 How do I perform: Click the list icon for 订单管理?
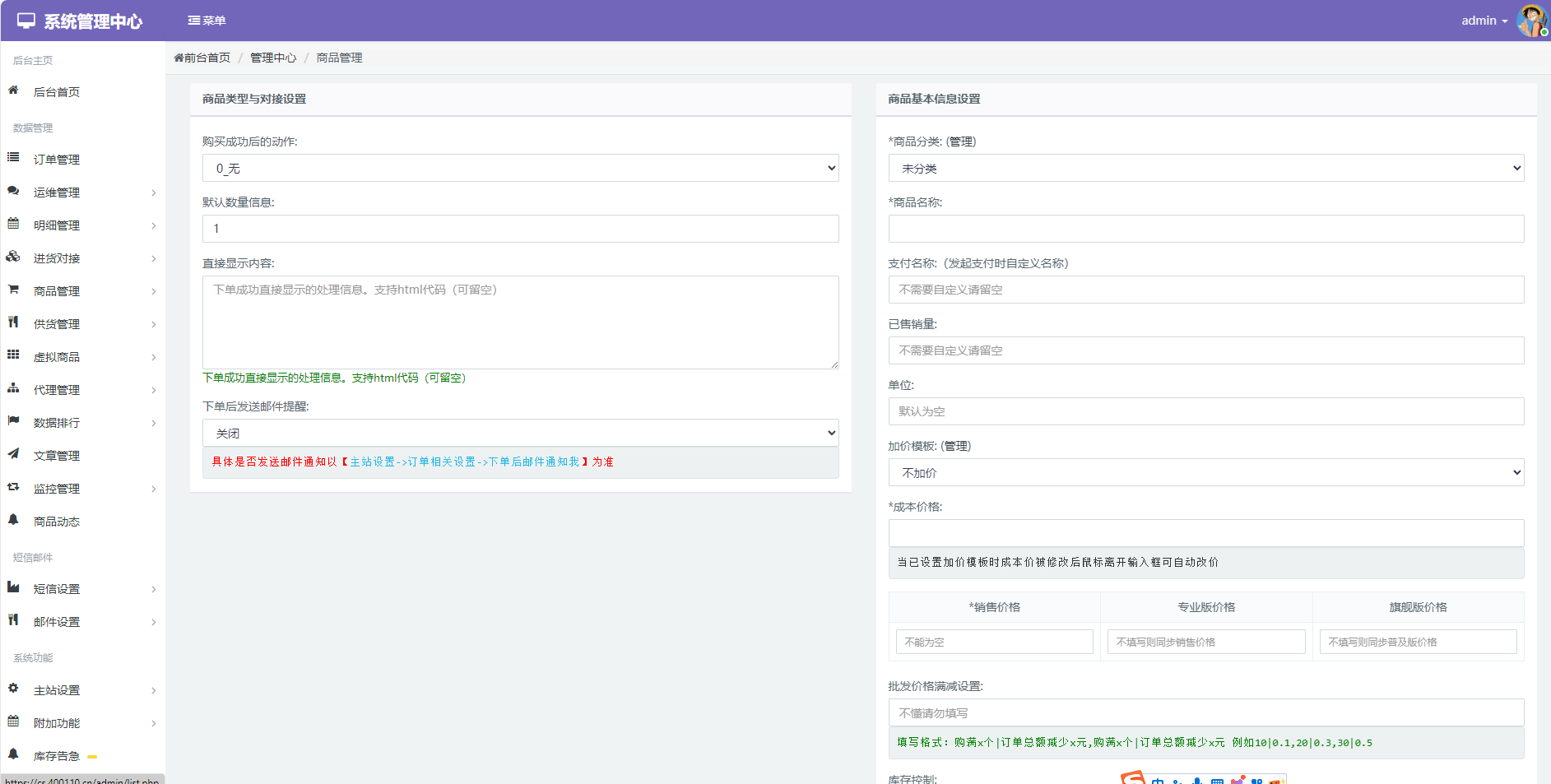13,157
